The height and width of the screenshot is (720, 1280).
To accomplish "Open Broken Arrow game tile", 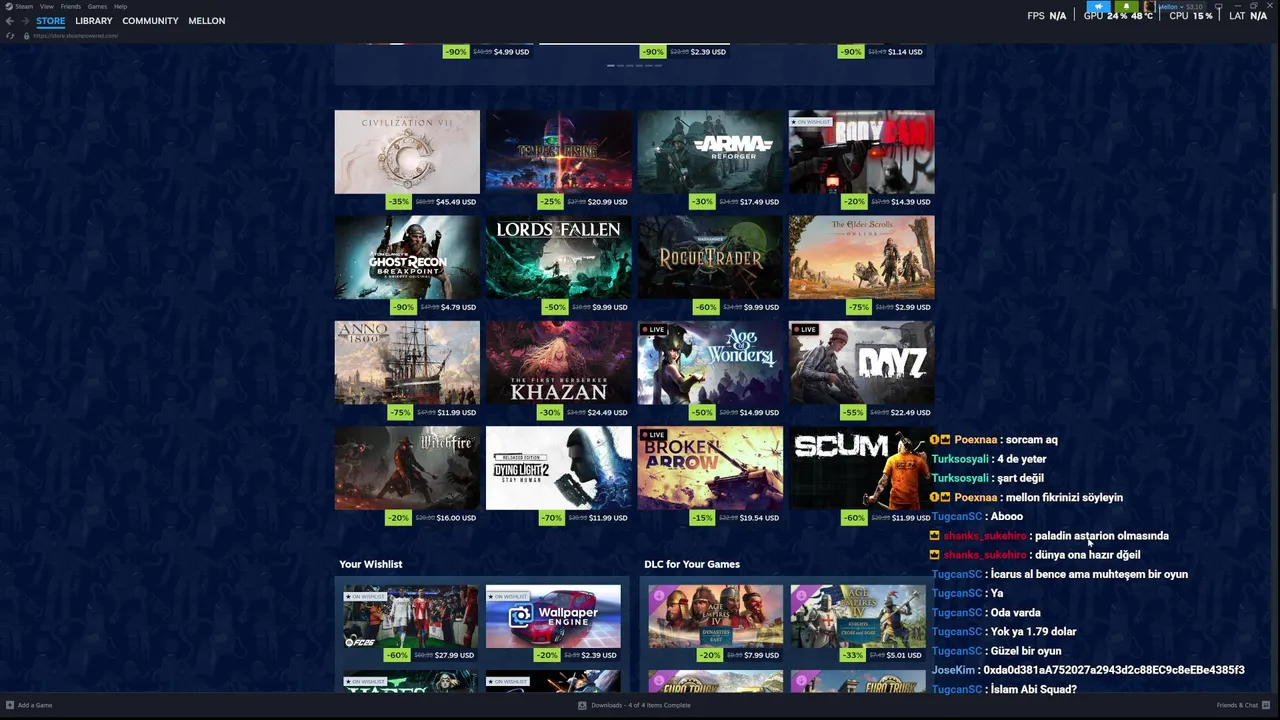I will [x=710, y=468].
